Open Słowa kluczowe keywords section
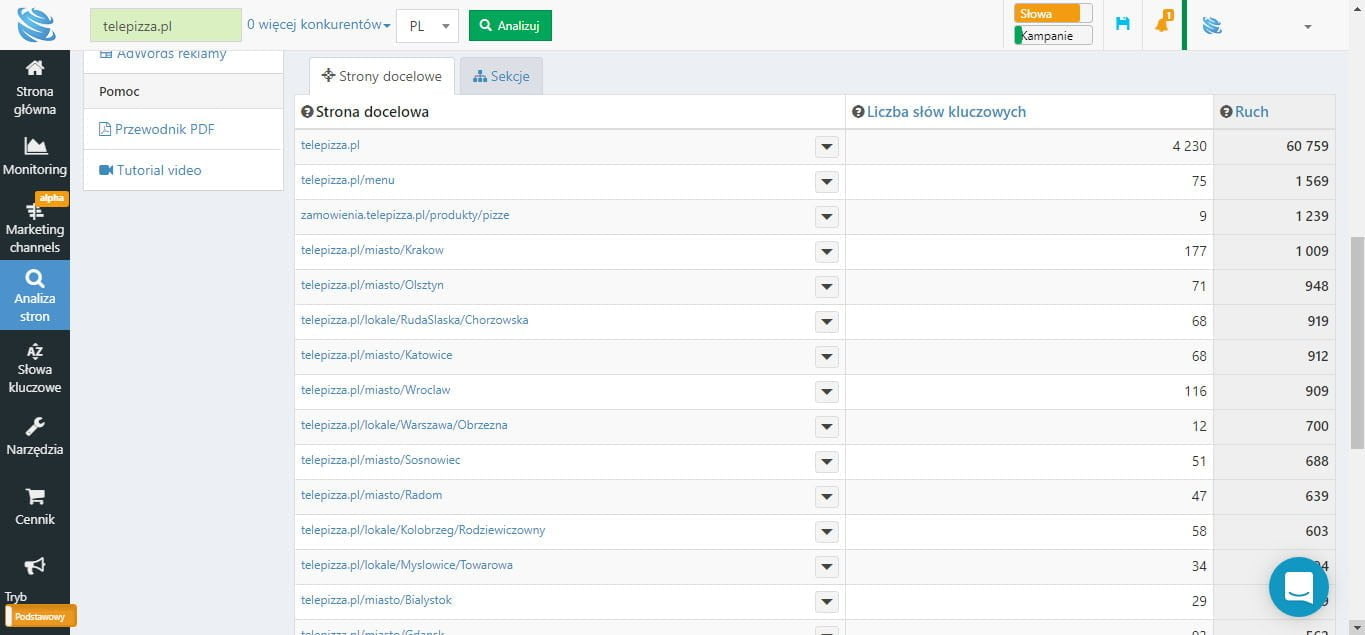The width and height of the screenshot is (1365, 635). coord(35,351)
